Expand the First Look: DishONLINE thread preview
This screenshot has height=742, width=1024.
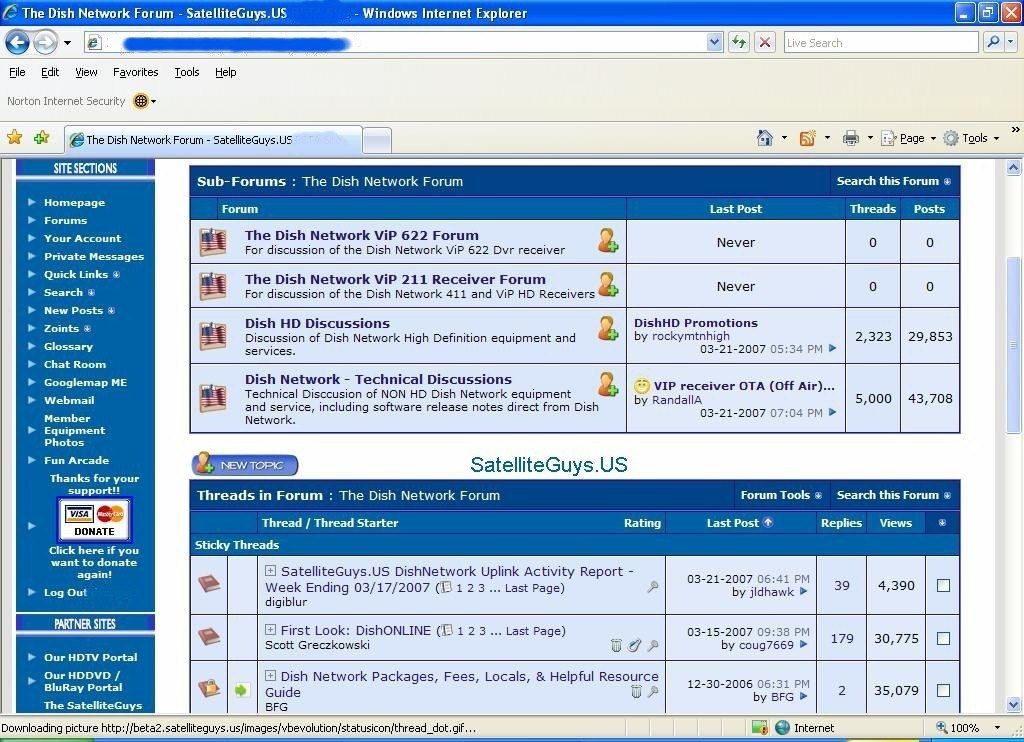[x=270, y=630]
